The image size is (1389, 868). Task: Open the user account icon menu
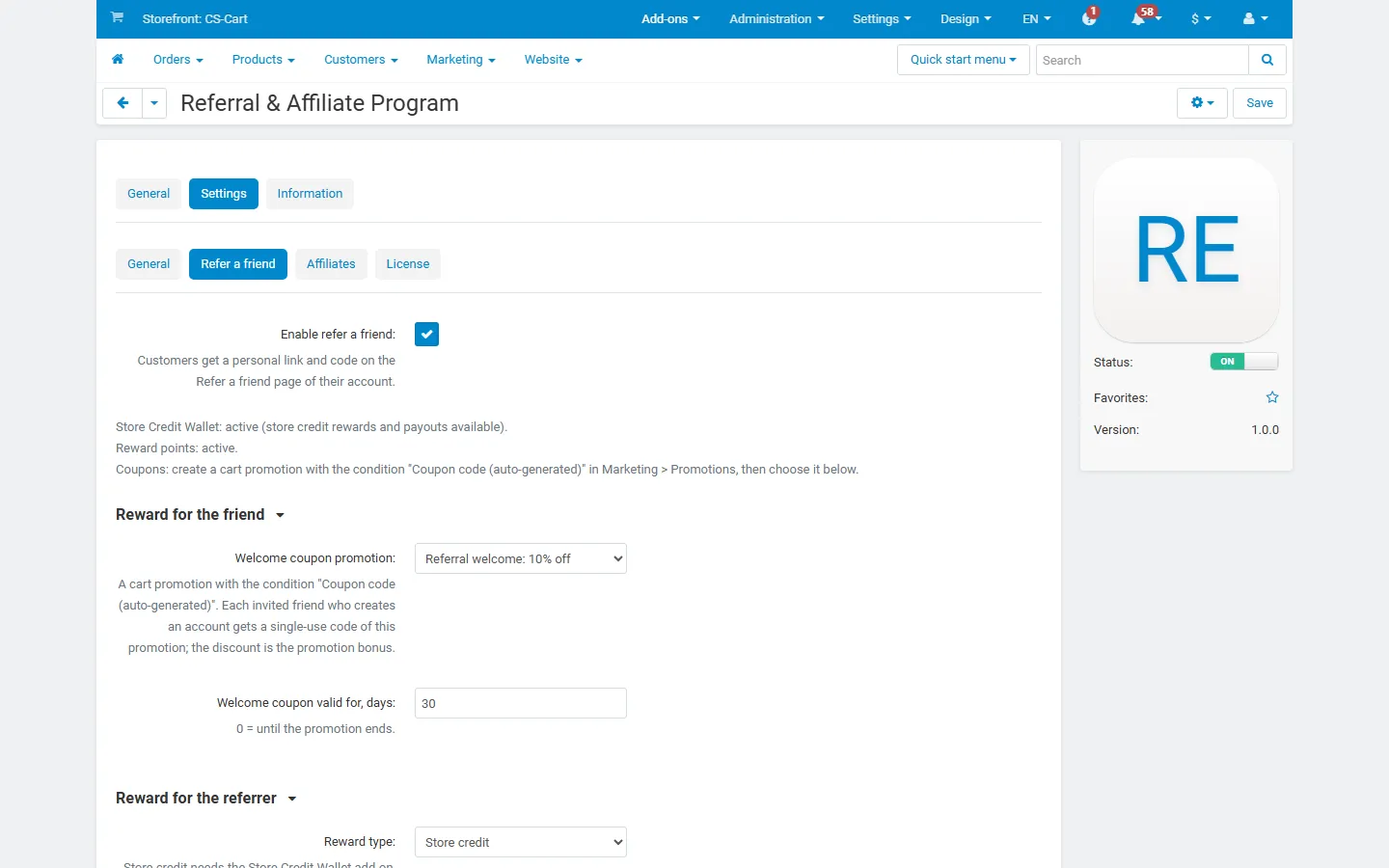(1255, 18)
